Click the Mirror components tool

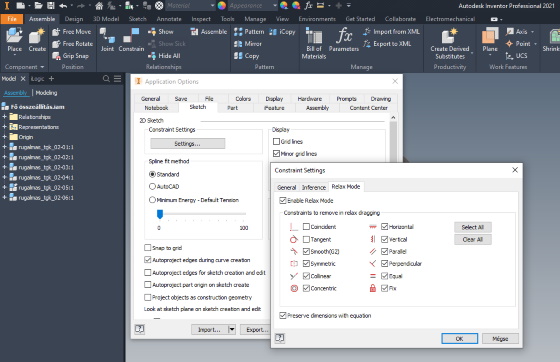tap(248, 44)
